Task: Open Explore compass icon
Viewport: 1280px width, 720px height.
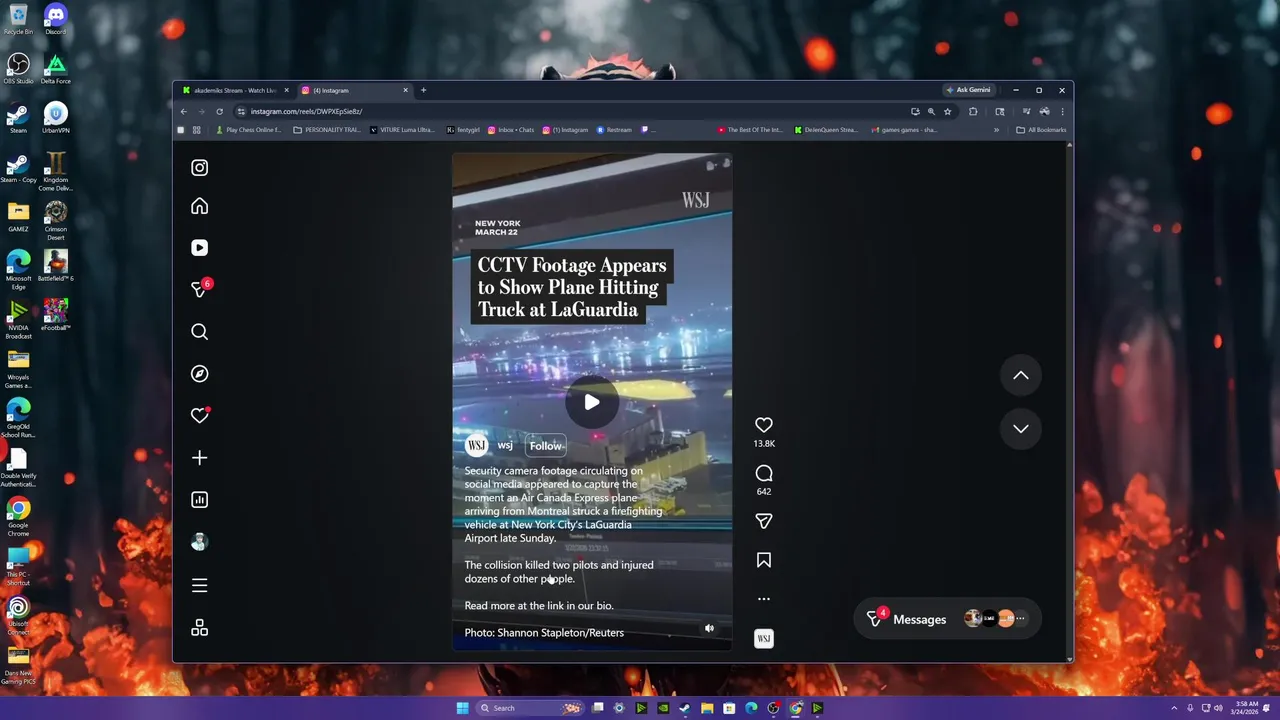Action: click(200, 374)
